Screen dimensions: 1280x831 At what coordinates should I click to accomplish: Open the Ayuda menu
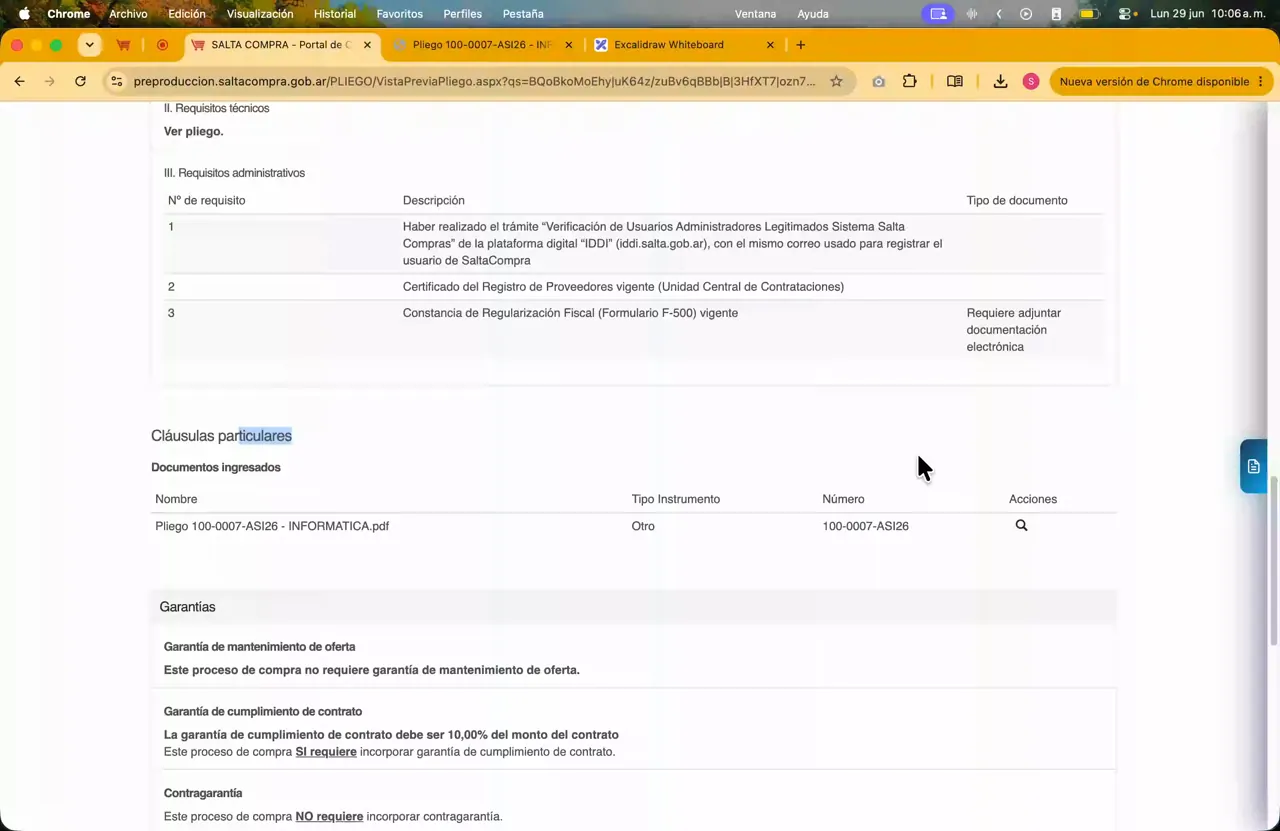tap(813, 14)
